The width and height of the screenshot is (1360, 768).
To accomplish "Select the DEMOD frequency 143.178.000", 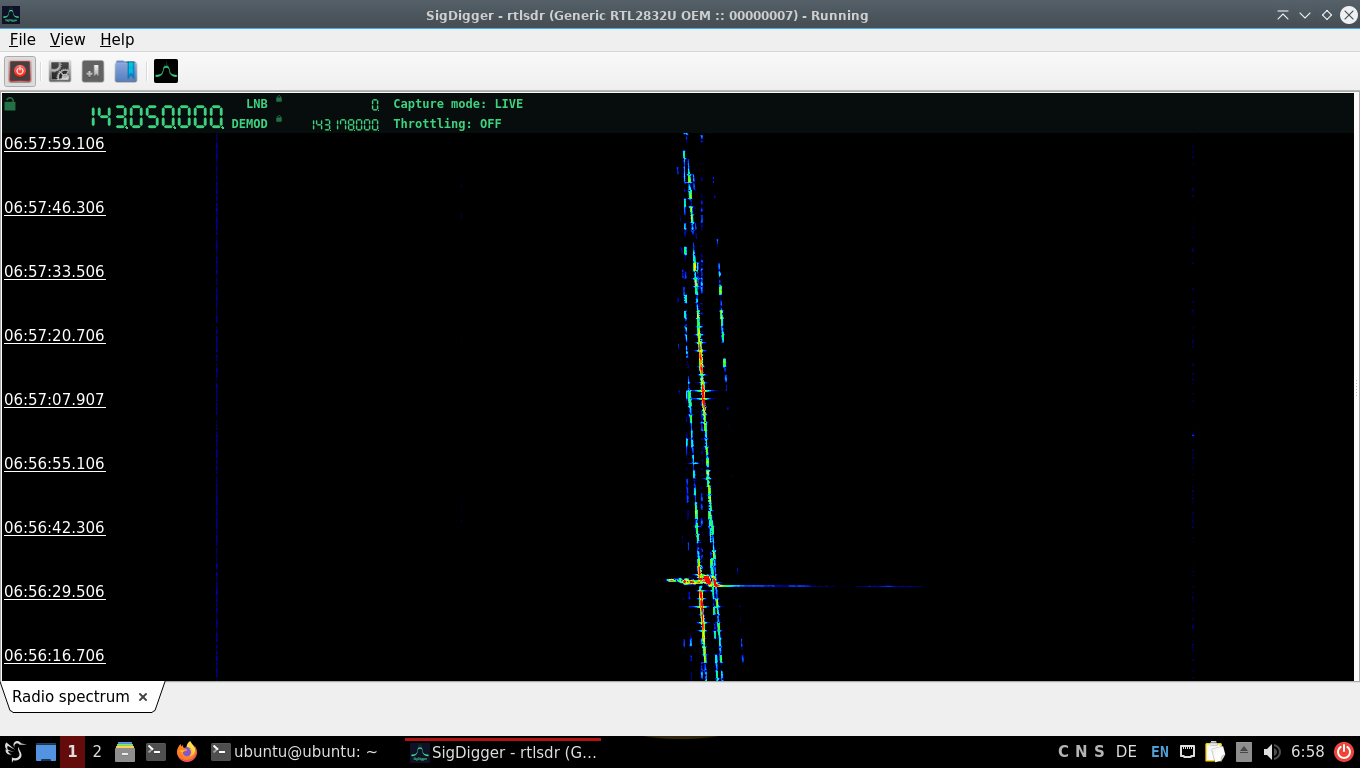I will (x=345, y=125).
